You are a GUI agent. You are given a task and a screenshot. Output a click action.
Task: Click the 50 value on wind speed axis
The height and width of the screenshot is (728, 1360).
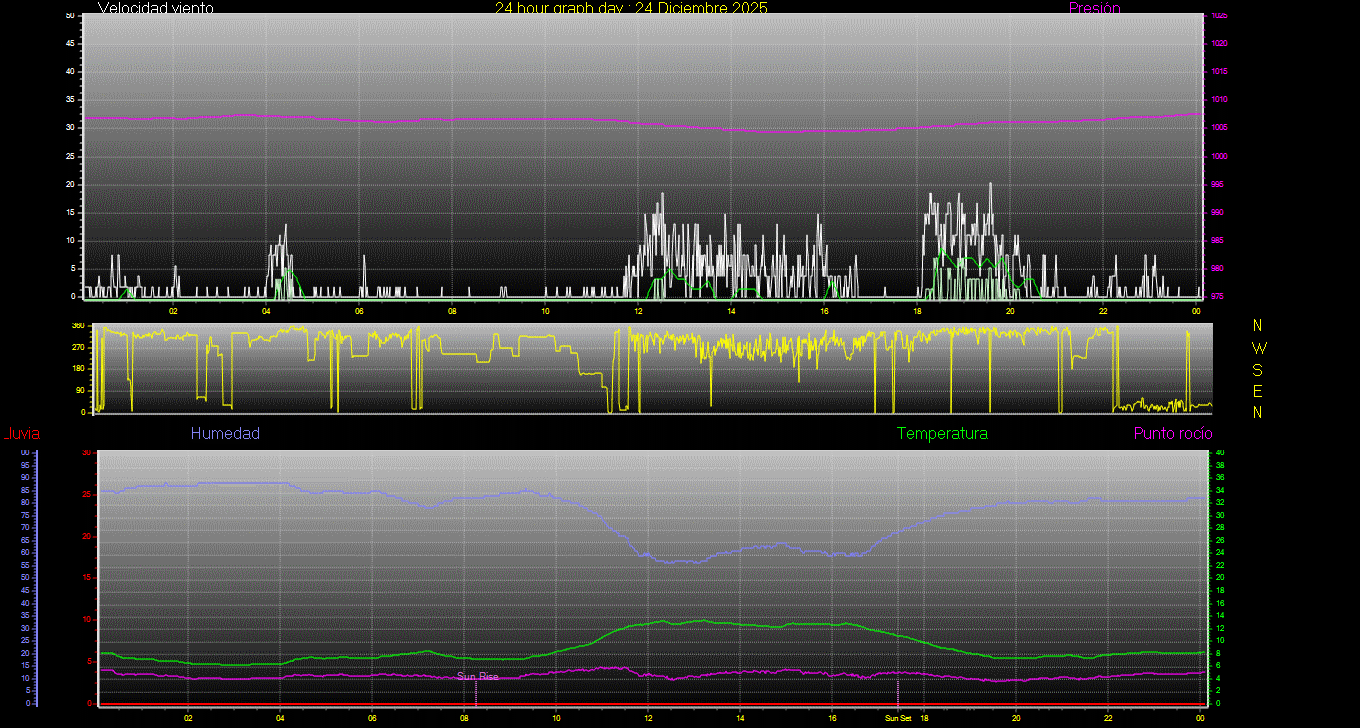[x=69, y=16]
